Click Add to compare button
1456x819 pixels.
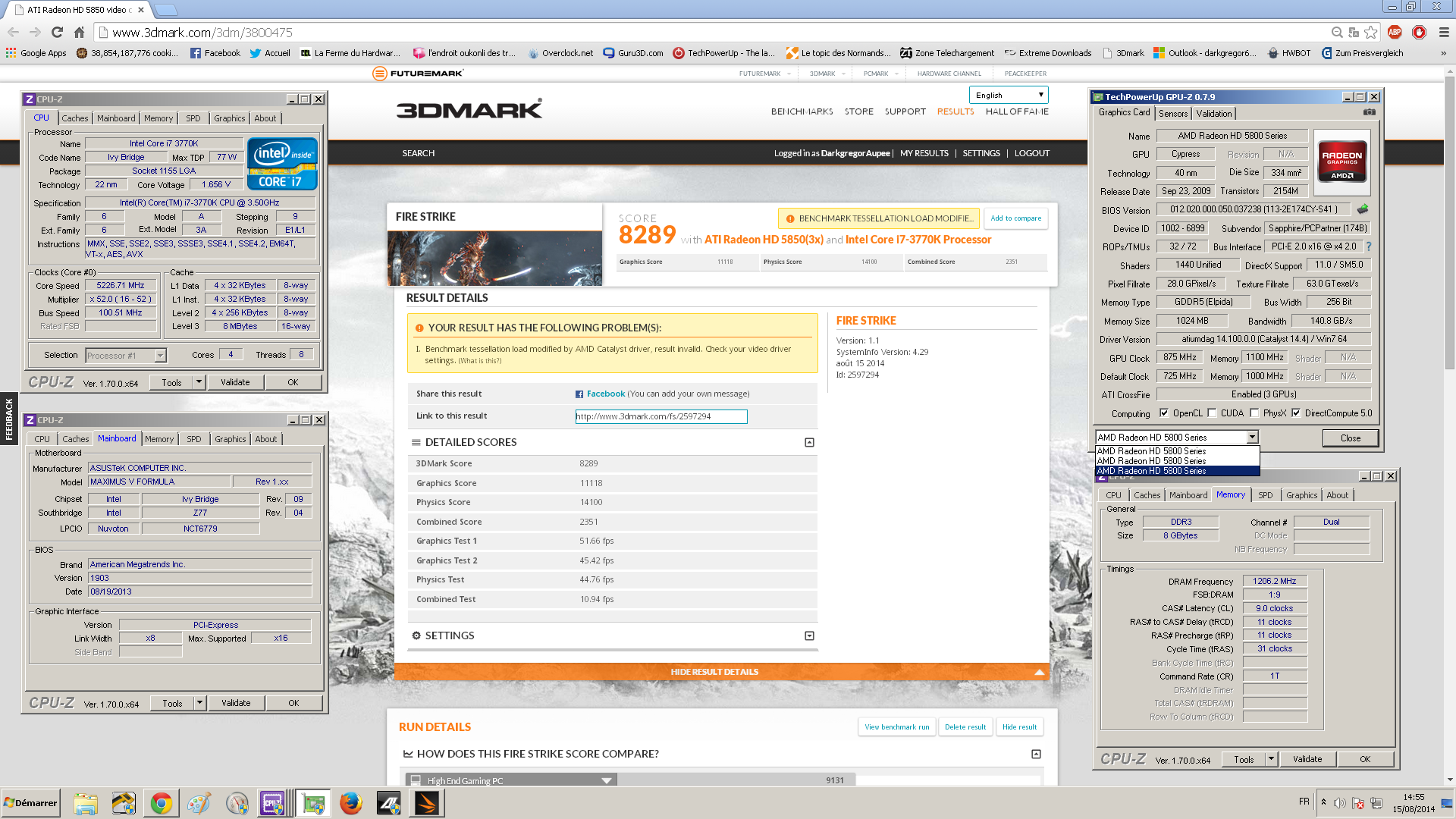coord(1016,218)
